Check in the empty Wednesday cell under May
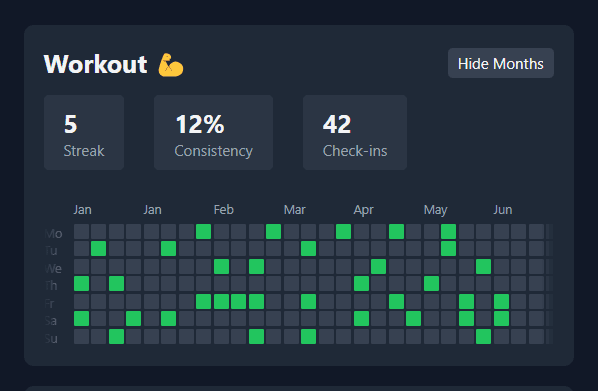The height and width of the screenshot is (391, 598). [x=431, y=267]
